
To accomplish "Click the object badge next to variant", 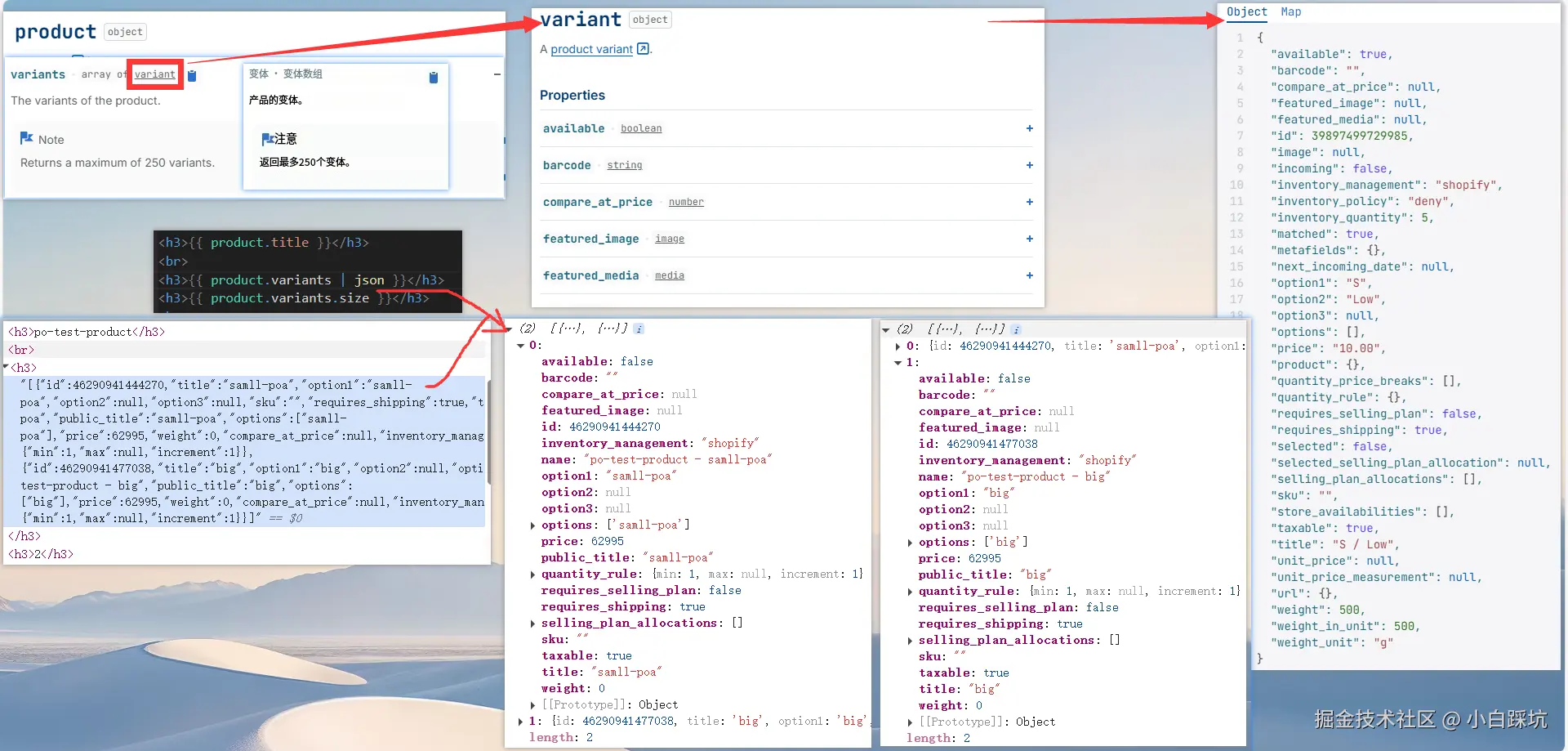I will [650, 20].
